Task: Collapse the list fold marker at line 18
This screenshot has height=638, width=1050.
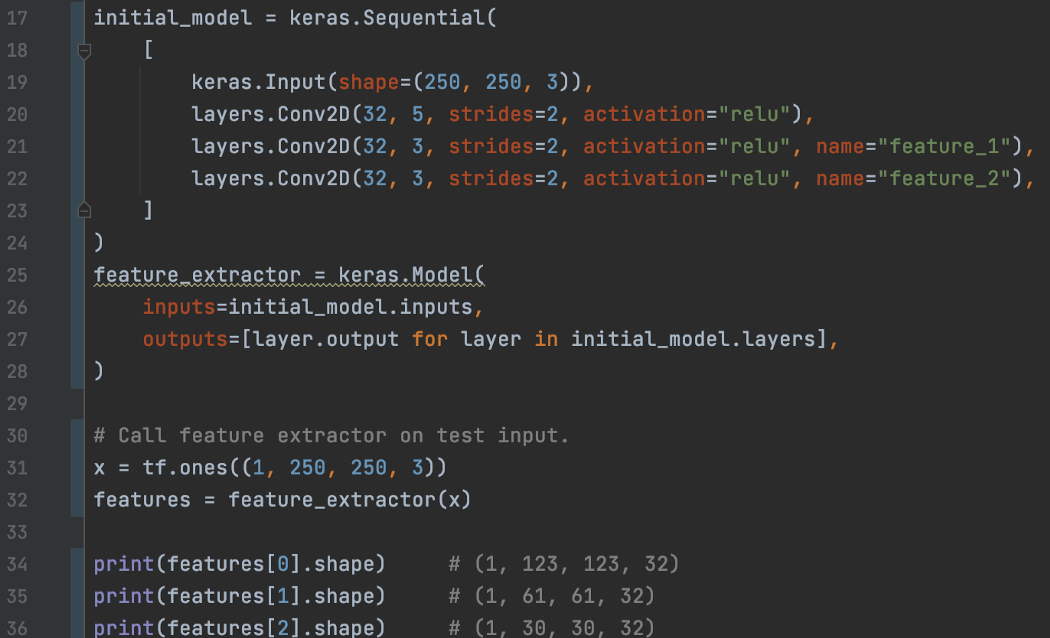Action: tap(84, 50)
